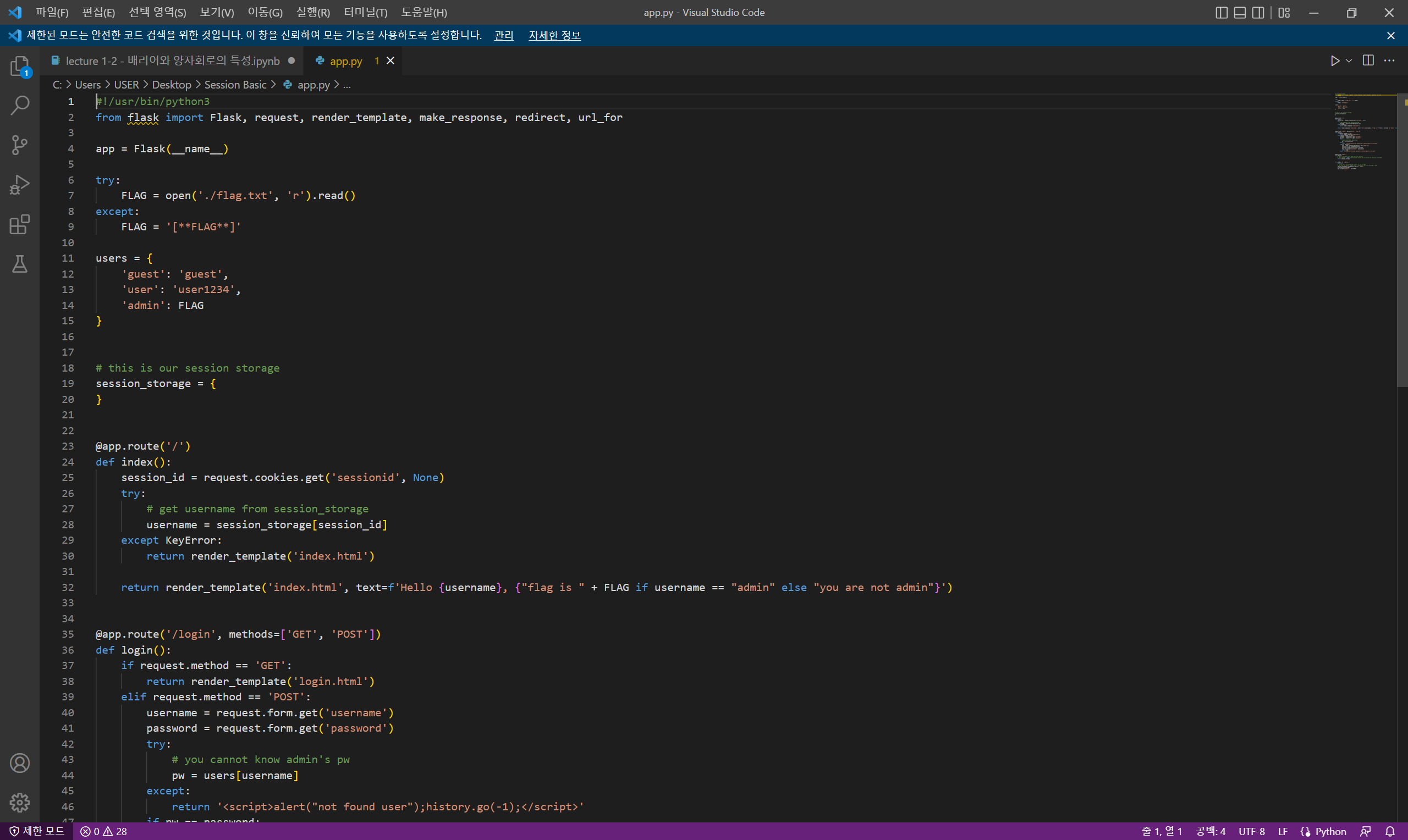Image resolution: width=1408 pixels, height=840 pixels.
Task: Toggle the bottom panel layout button
Action: (1239, 13)
